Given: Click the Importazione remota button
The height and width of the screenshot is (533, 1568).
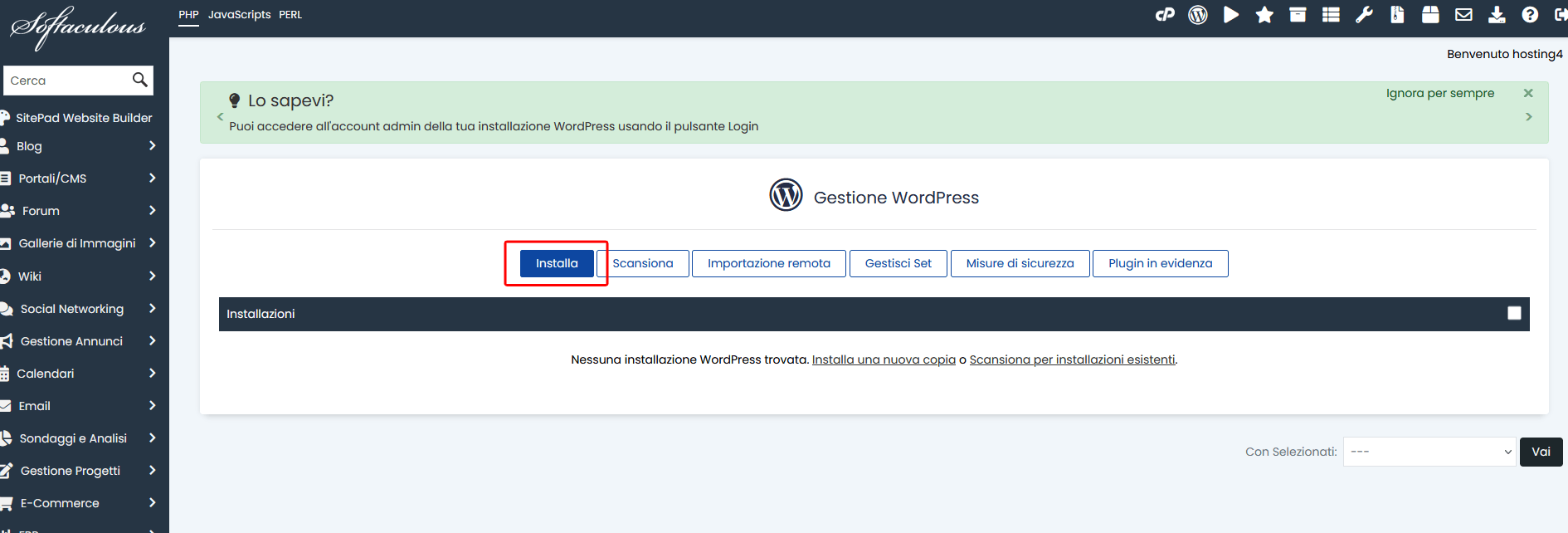Looking at the screenshot, I should tap(769, 263).
